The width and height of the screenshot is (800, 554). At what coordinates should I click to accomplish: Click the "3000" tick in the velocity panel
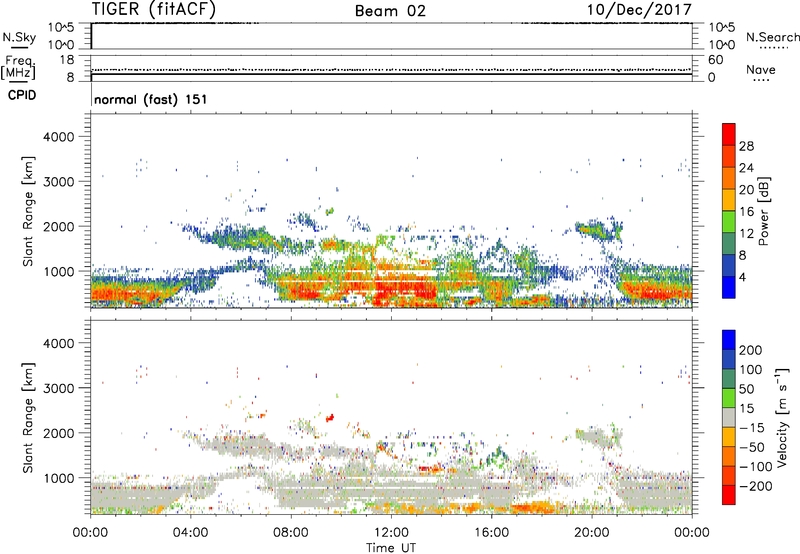coord(58,388)
